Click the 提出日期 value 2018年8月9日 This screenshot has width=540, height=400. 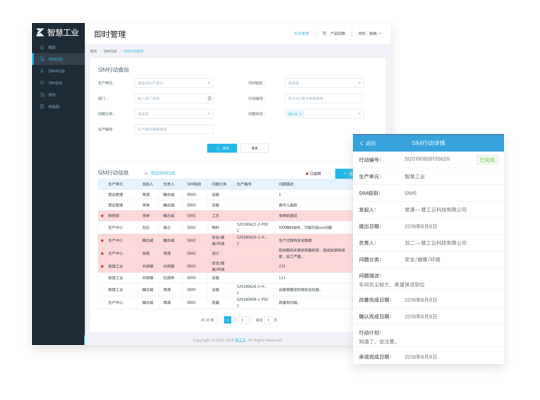[421, 227]
